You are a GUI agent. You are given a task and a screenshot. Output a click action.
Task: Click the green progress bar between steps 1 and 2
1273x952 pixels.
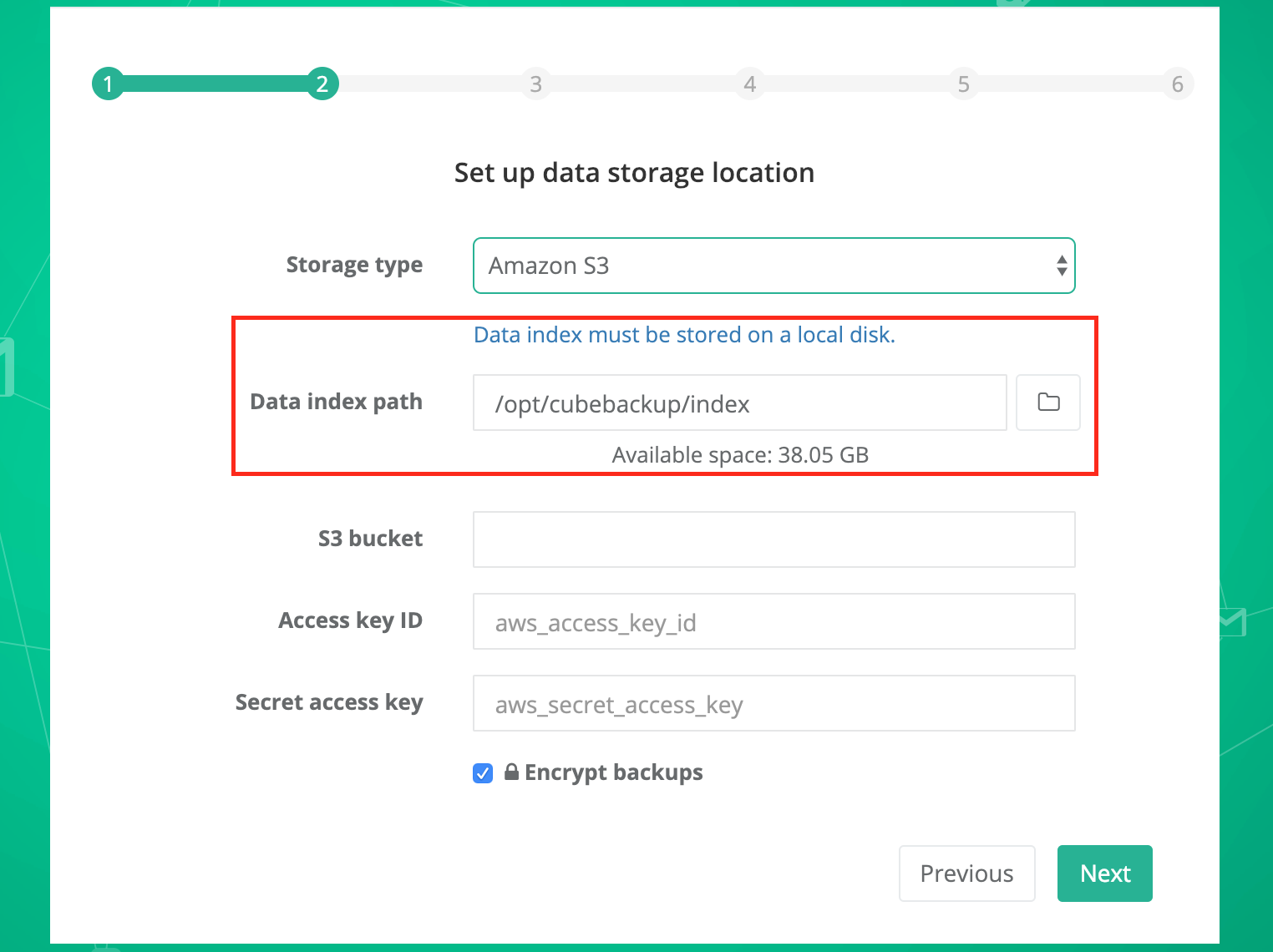(x=215, y=84)
